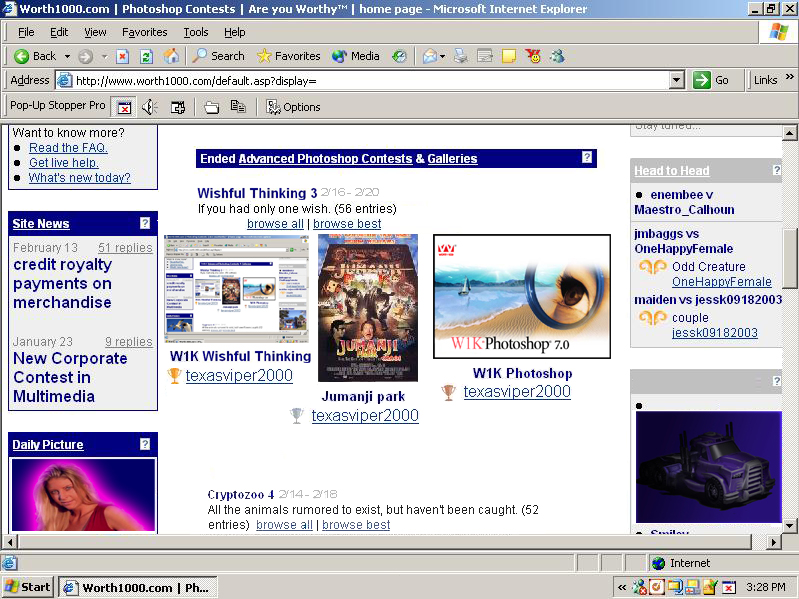
Task: Click the Ended Contests help question icon
Action: pos(587,157)
